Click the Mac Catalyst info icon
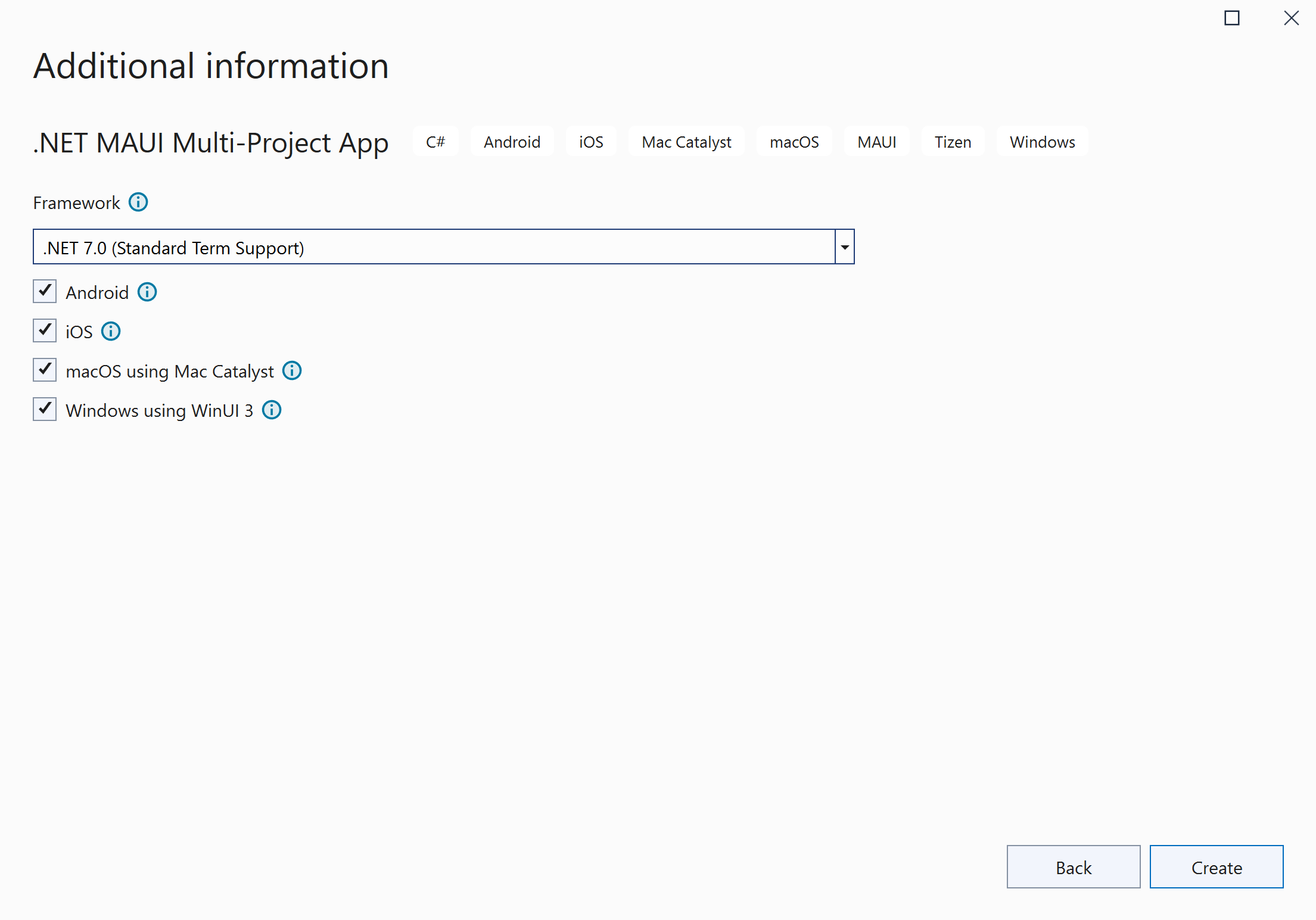 pyautogui.click(x=292, y=371)
